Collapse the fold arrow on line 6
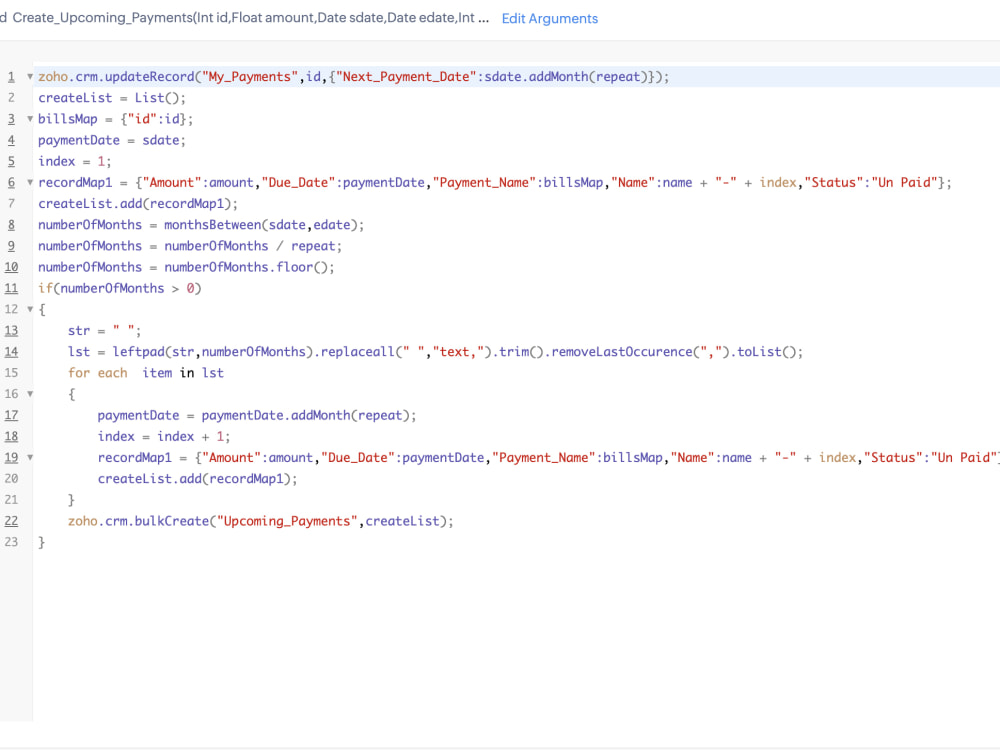1000x750 pixels. [x=30, y=182]
